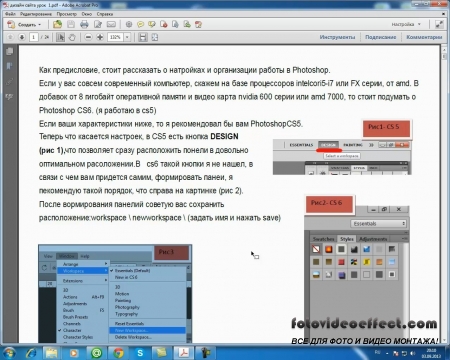450x360 pixels.
Task: Go to previous page arrow
Action: pos(10,37)
